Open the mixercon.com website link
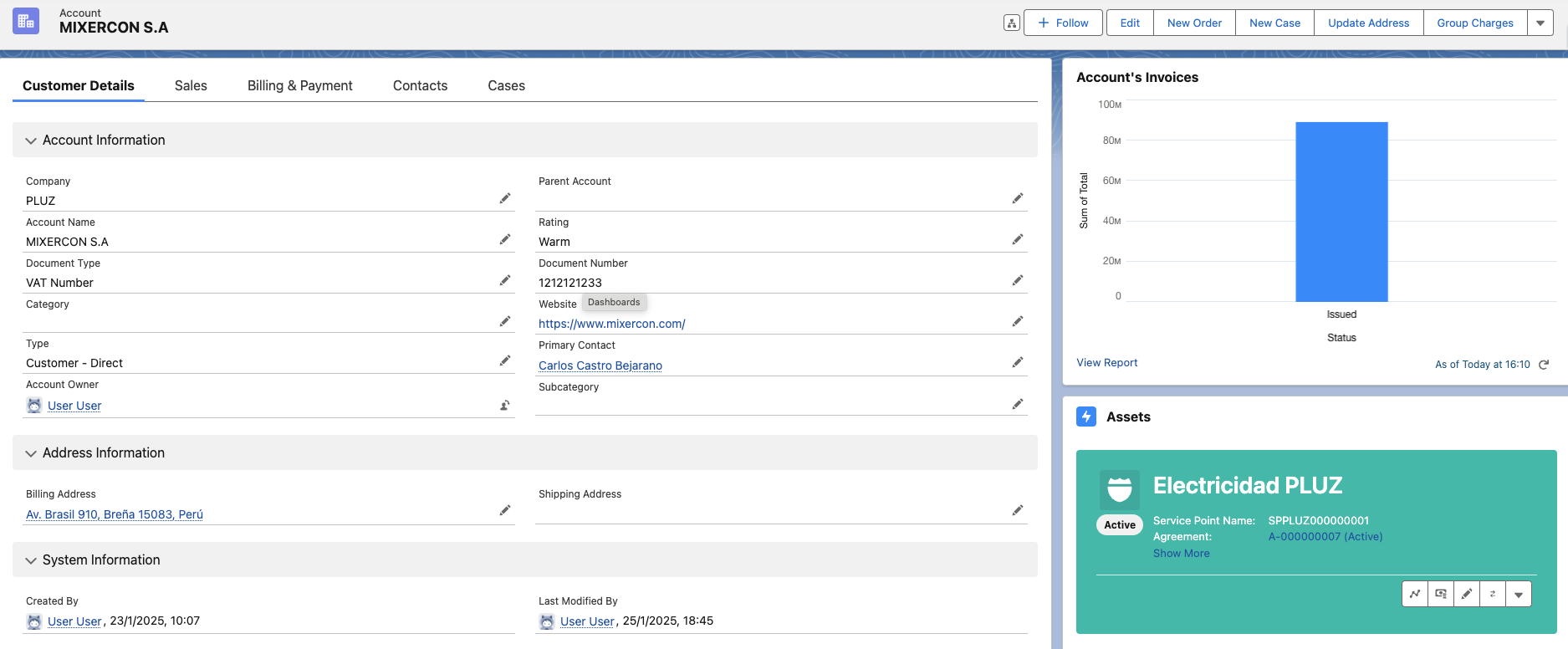 tap(611, 324)
